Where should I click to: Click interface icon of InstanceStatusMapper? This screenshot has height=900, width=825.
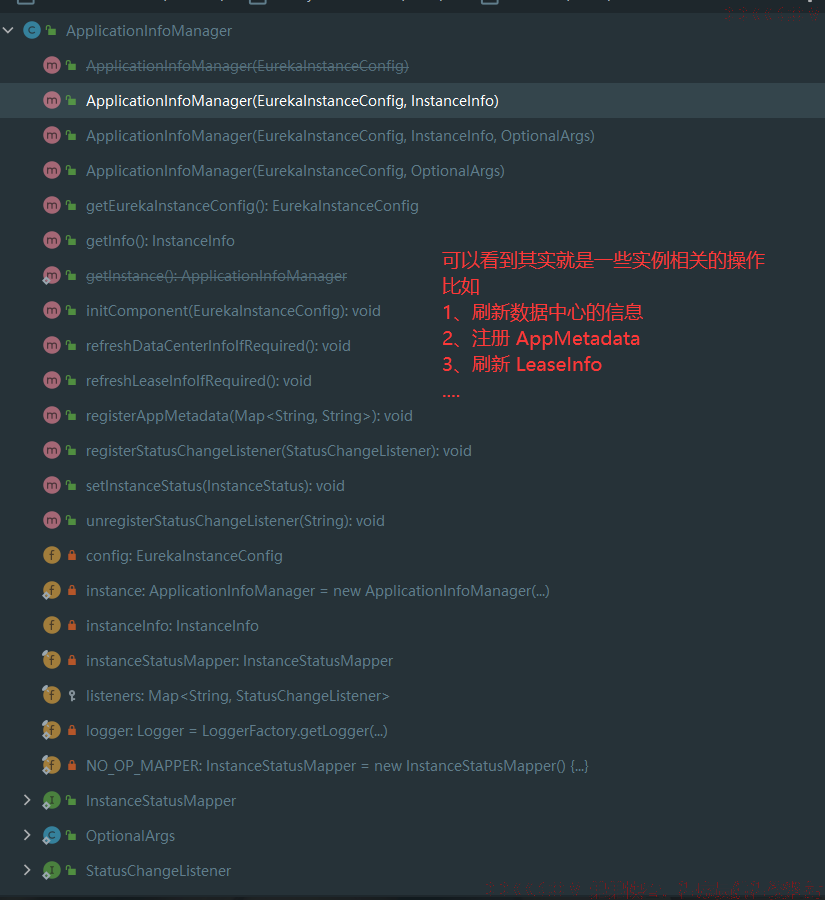52,801
